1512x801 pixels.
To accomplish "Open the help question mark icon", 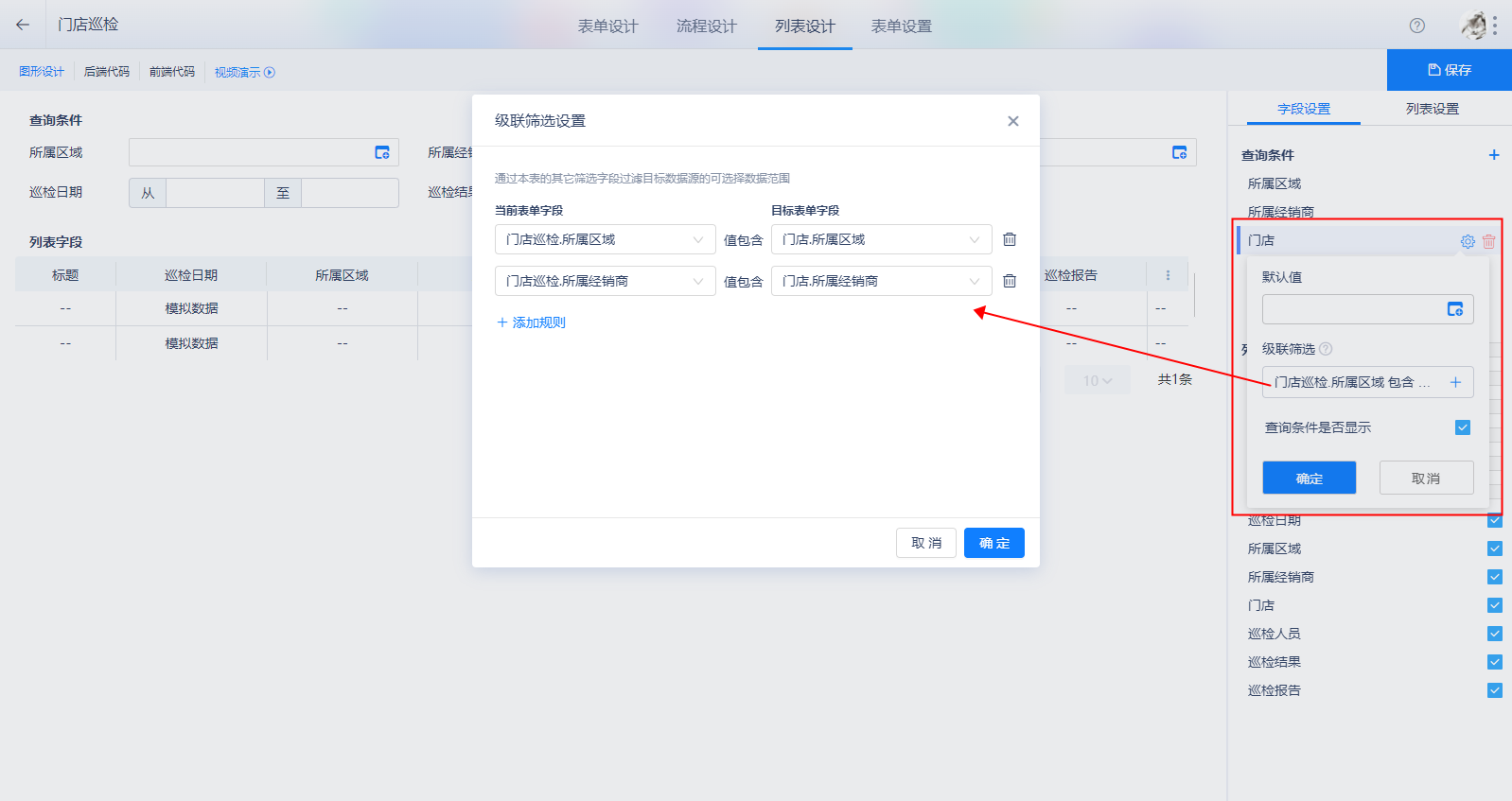I will coord(1416,26).
